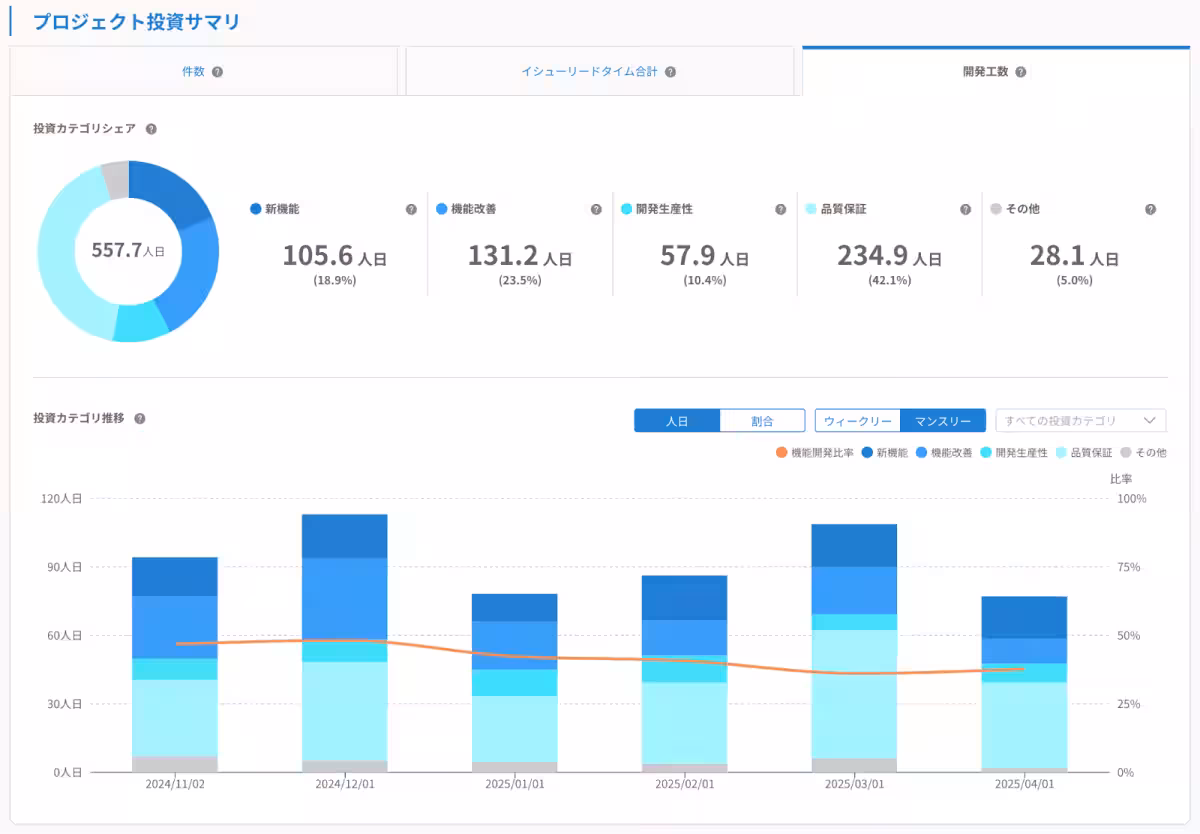Click help icon in 新機能 card

(x=411, y=210)
